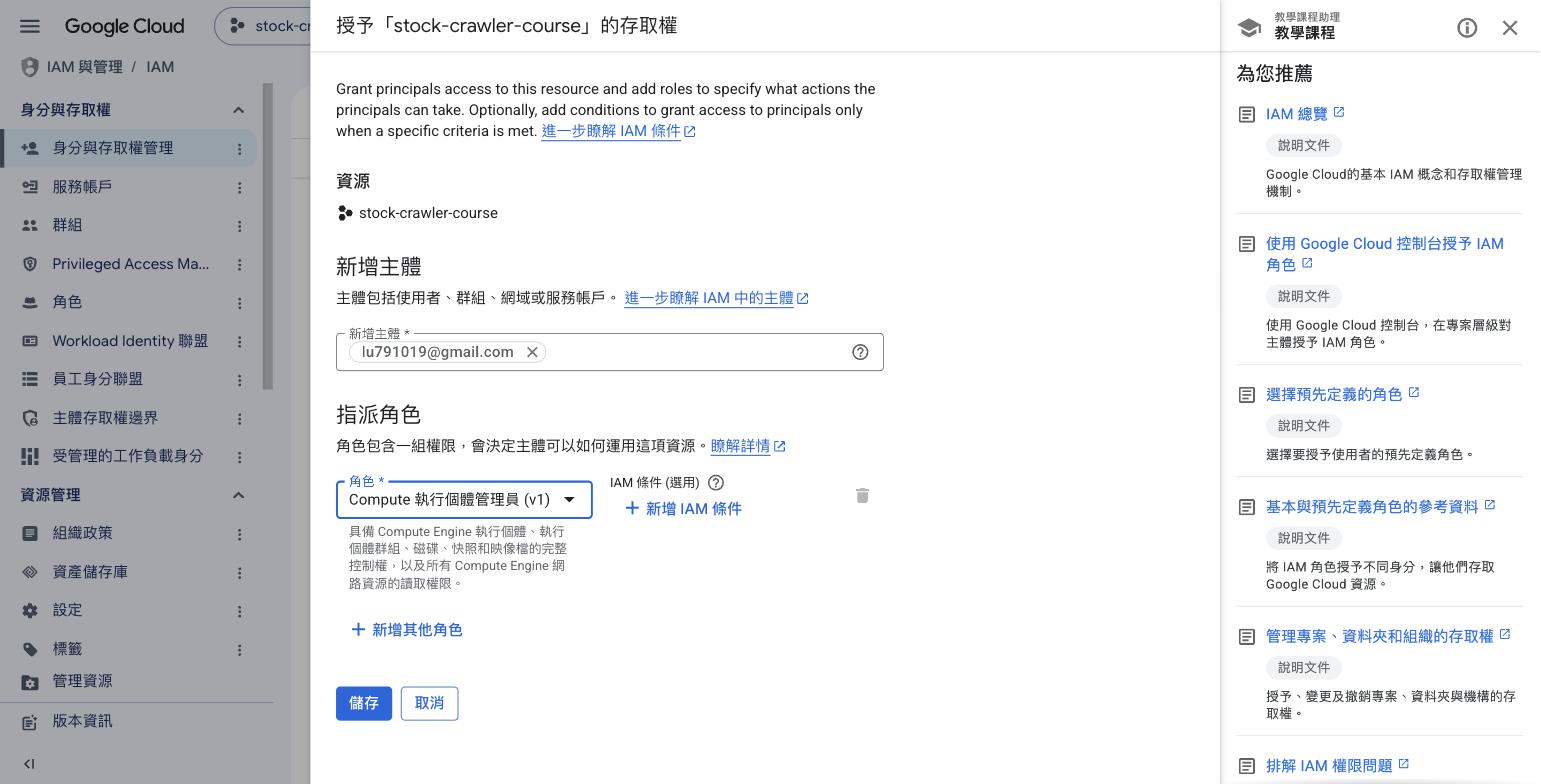Open 排解 IAM 權限問題 doc link
Image resolution: width=1541 pixels, height=784 pixels.
(1337, 765)
